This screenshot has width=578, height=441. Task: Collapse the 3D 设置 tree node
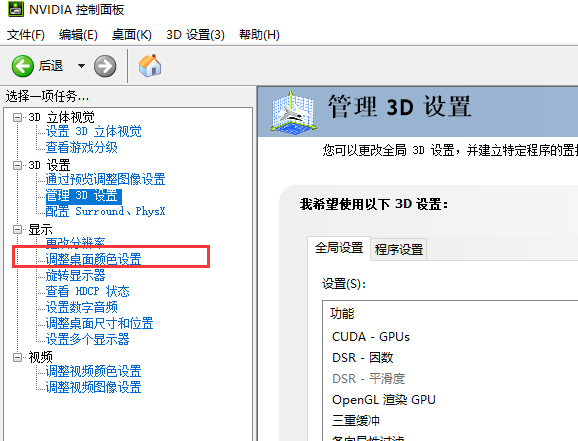point(17,165)
